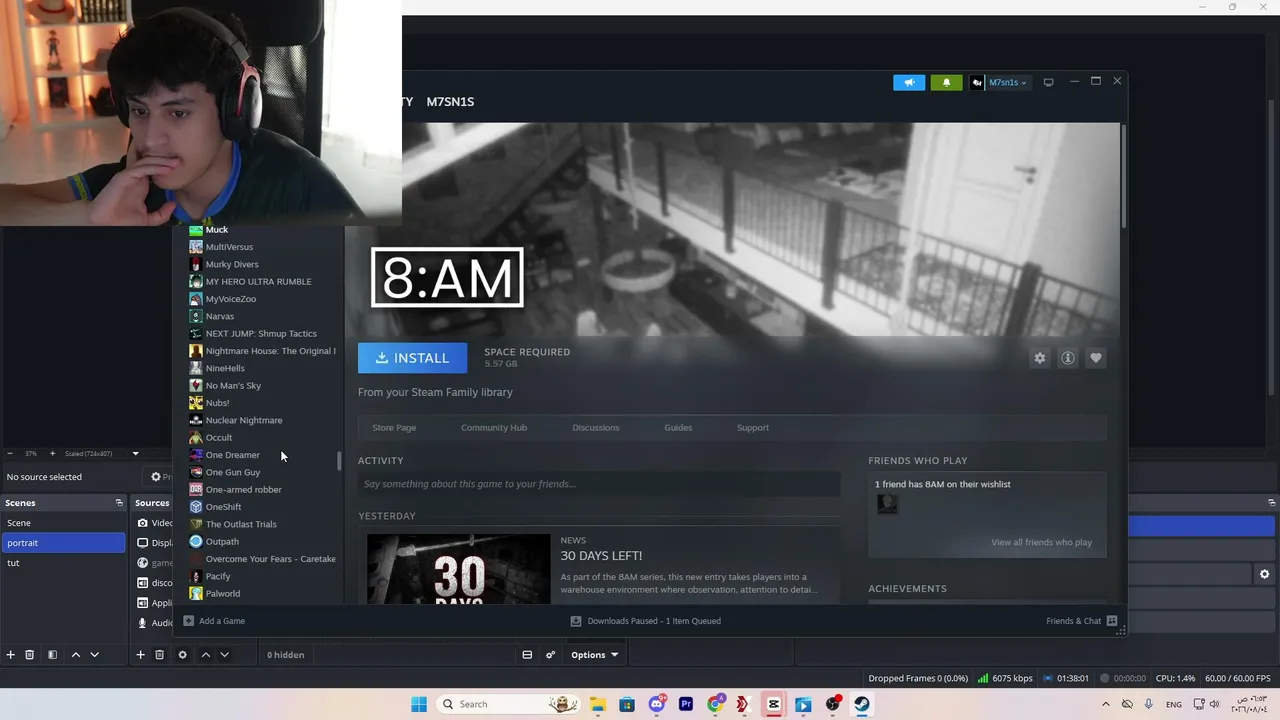This screenshot has width=1280, height=720.
Task: Switch Steam to Big Picture mode
Action: [x=1048, y=82]
